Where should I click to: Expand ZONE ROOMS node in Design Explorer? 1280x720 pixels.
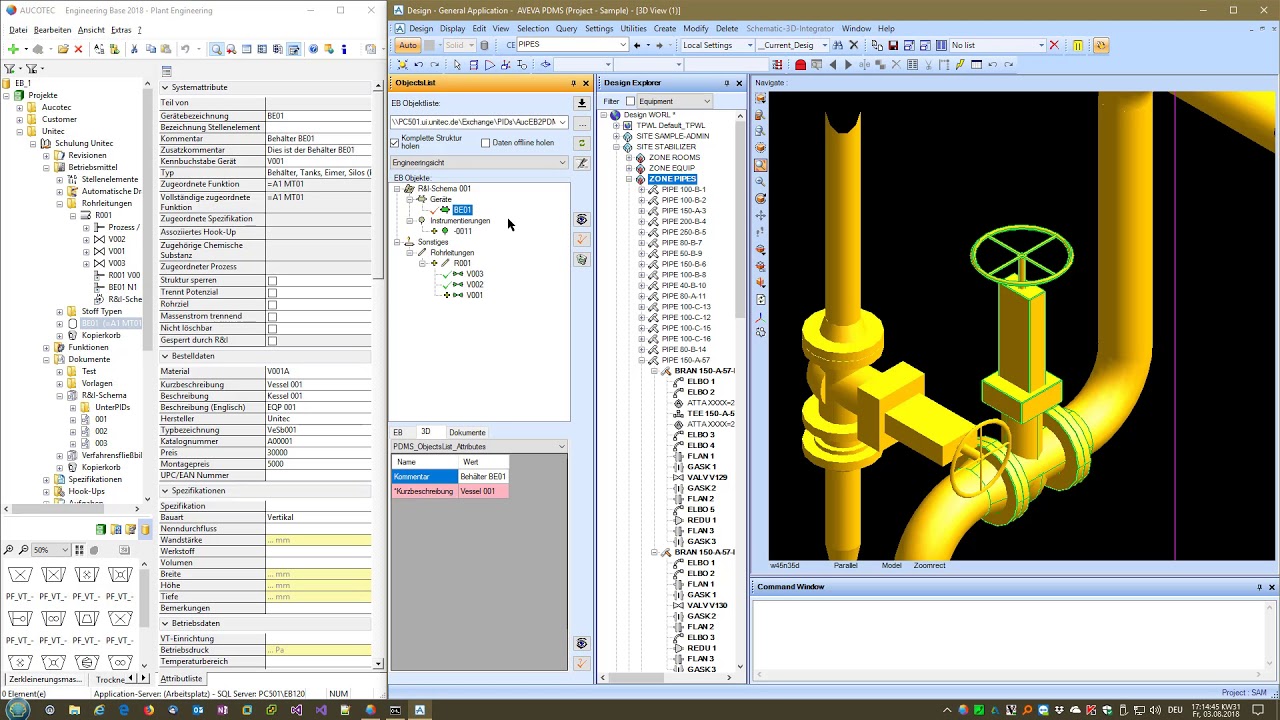pyautogui.click(x=629, y=157)
